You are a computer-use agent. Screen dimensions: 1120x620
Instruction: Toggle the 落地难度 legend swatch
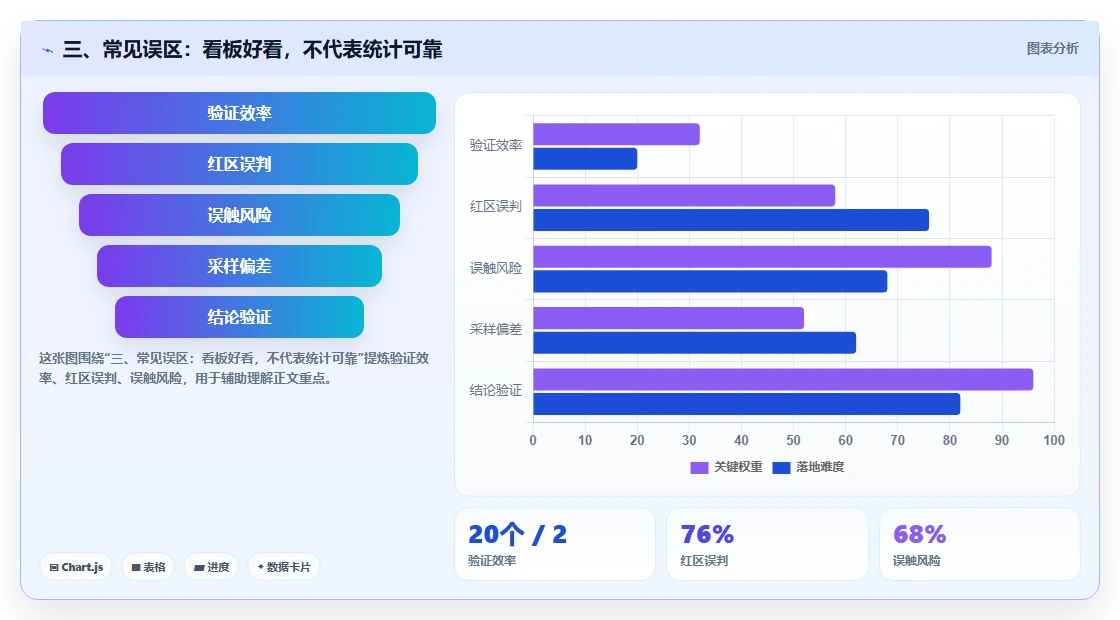pyautogui.click(x=781, y=467)
